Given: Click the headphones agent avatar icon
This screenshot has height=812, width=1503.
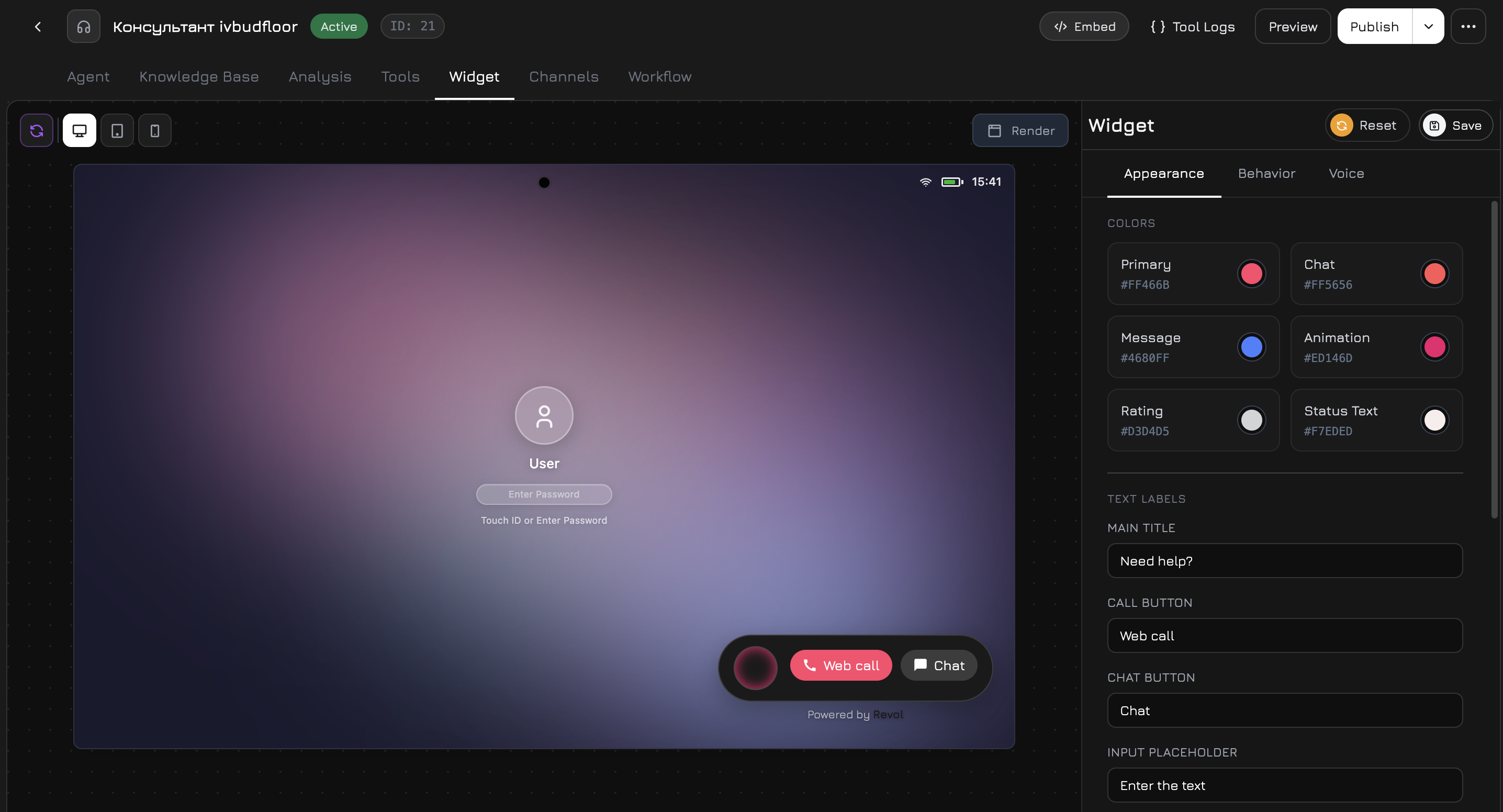Looking at the screenshot, I should (x=83, y=26).
